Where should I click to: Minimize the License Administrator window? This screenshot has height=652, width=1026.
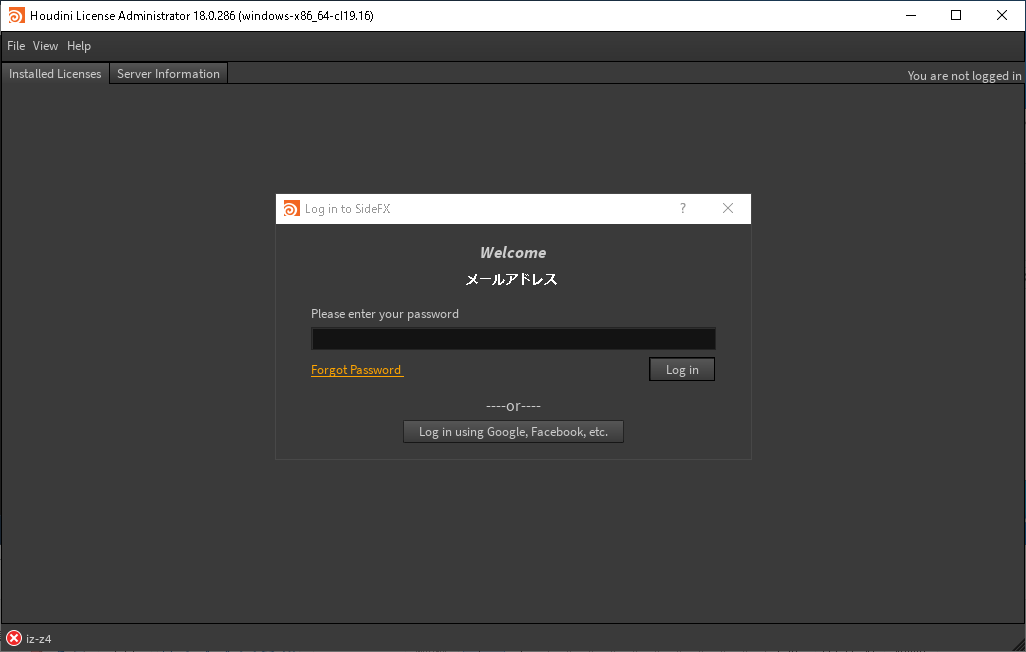[910, 15]
